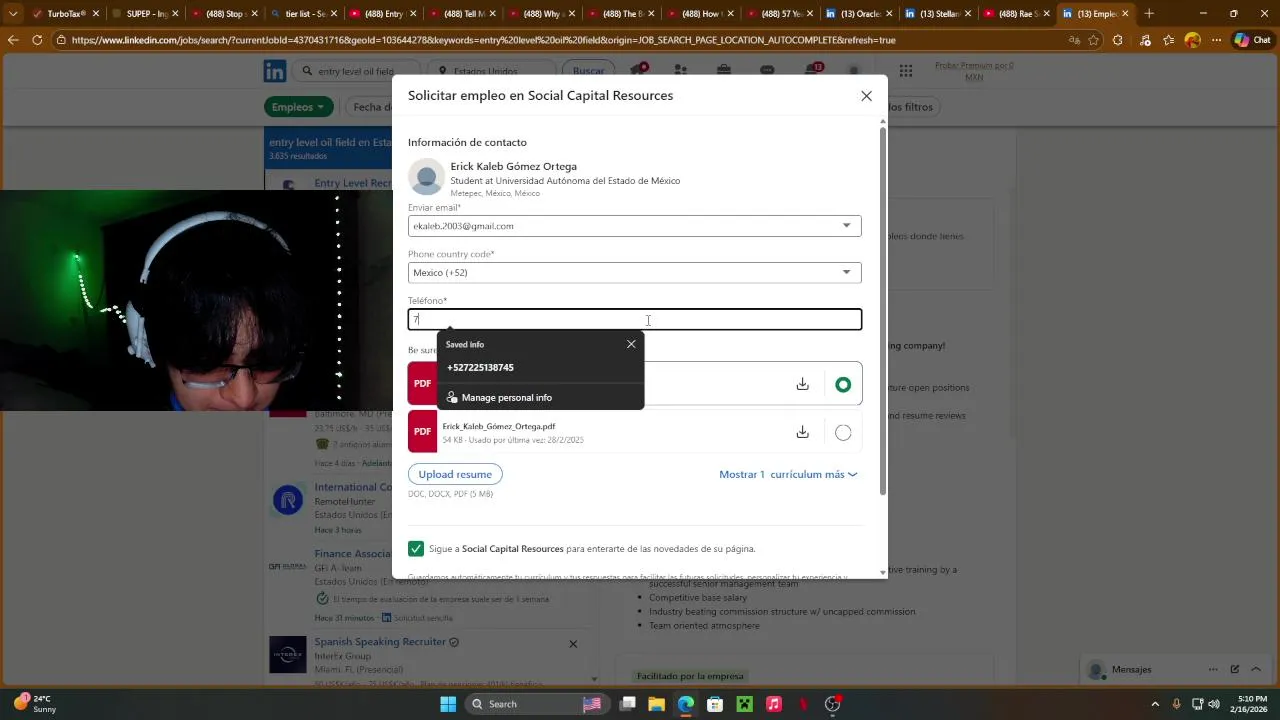Select Erick_Kaleb_Gómez_Ortega.pdf radio button
The height and width of the screenshot is (720, 1280).
pyautogui.click(x=843, y=433)
